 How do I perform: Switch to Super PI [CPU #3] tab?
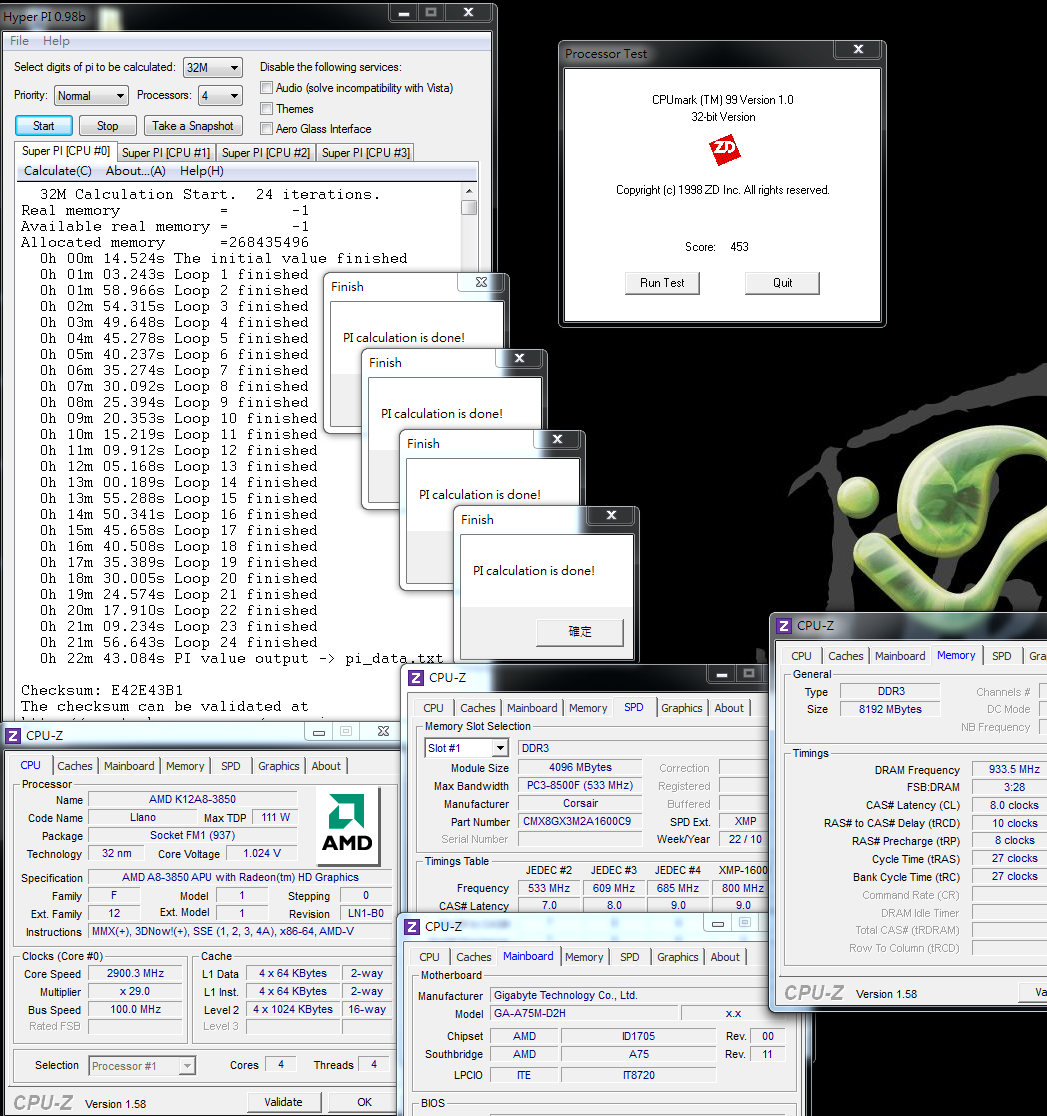click(x=366, y=153)
